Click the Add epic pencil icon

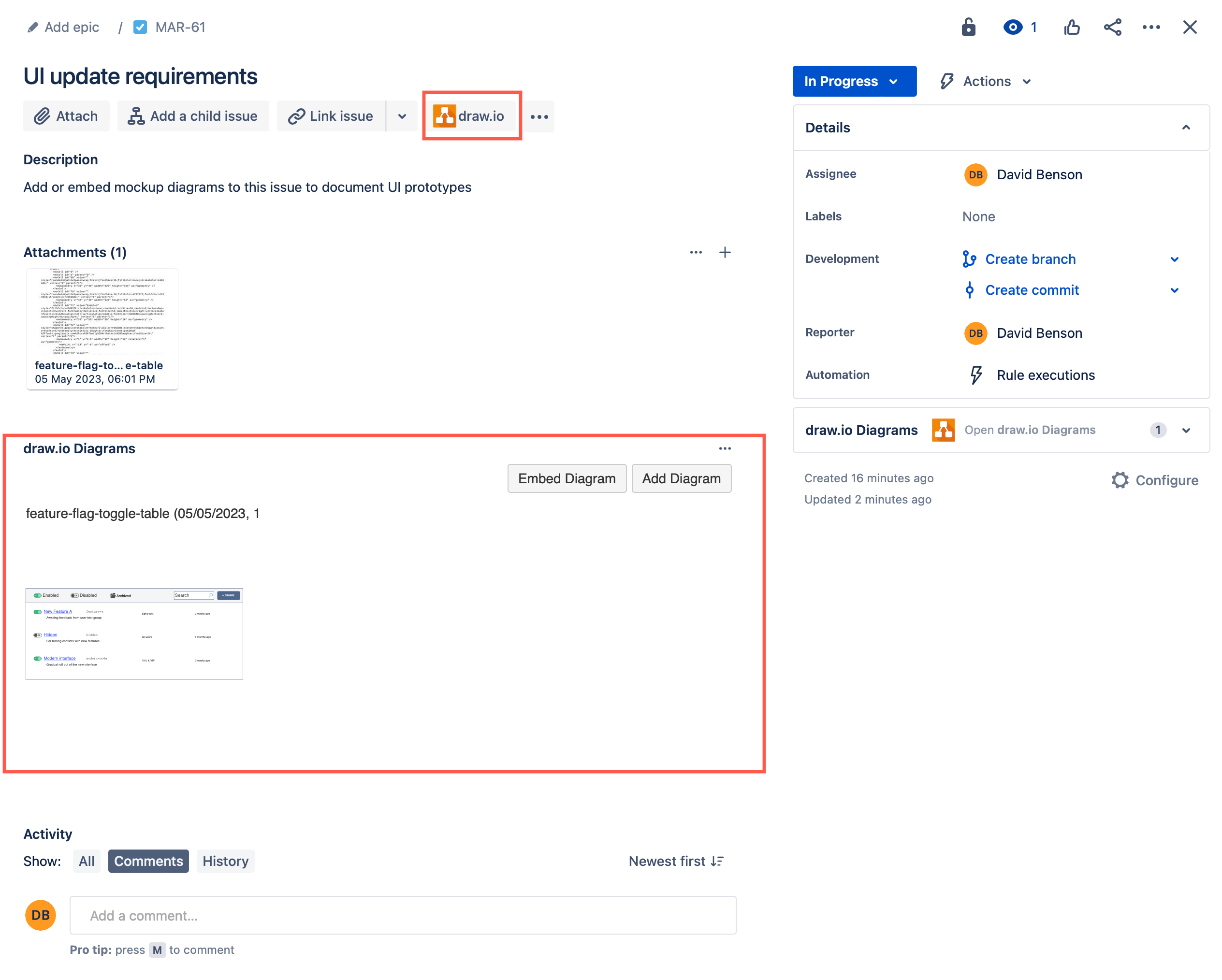pos(32,27)
